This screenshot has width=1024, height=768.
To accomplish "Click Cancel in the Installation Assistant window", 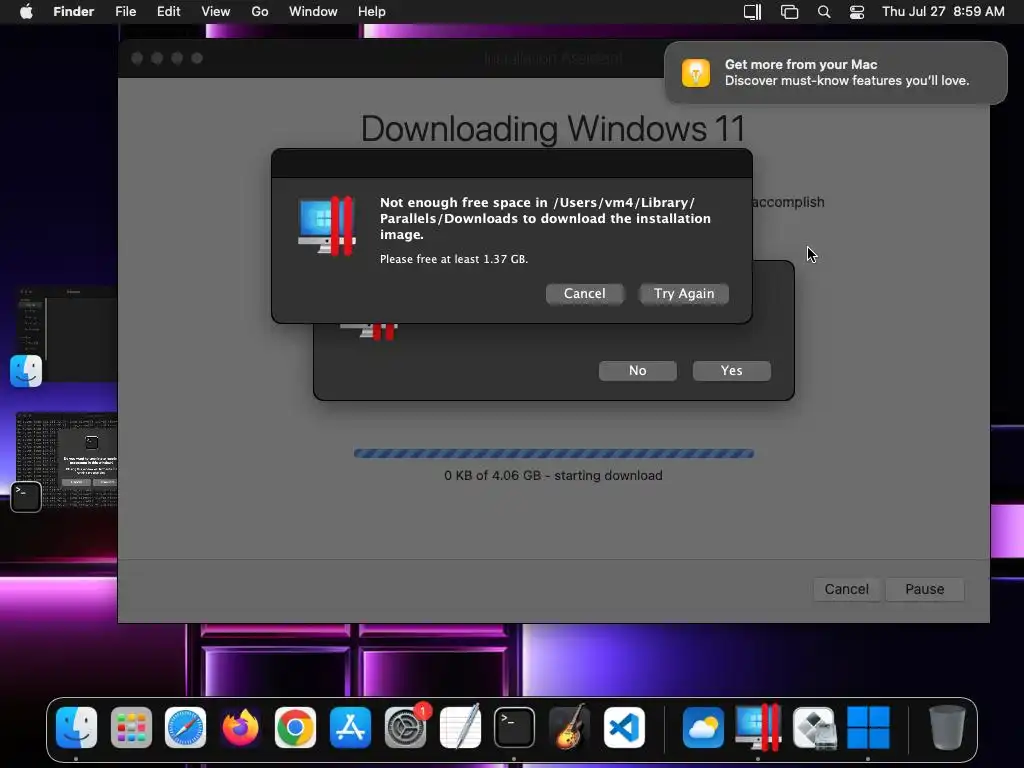I will point(846,589).
